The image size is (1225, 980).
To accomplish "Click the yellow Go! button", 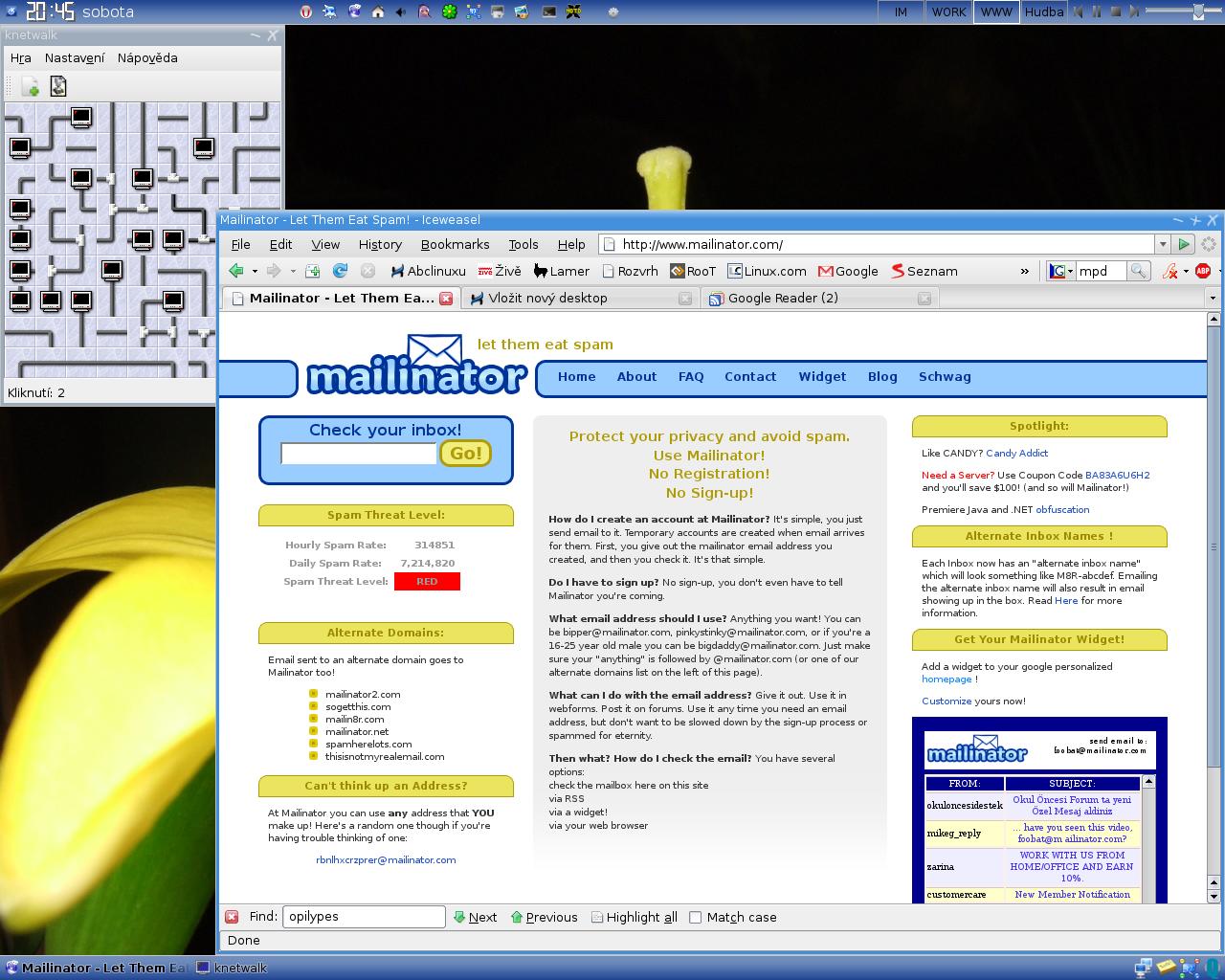I will click(465, 453).
